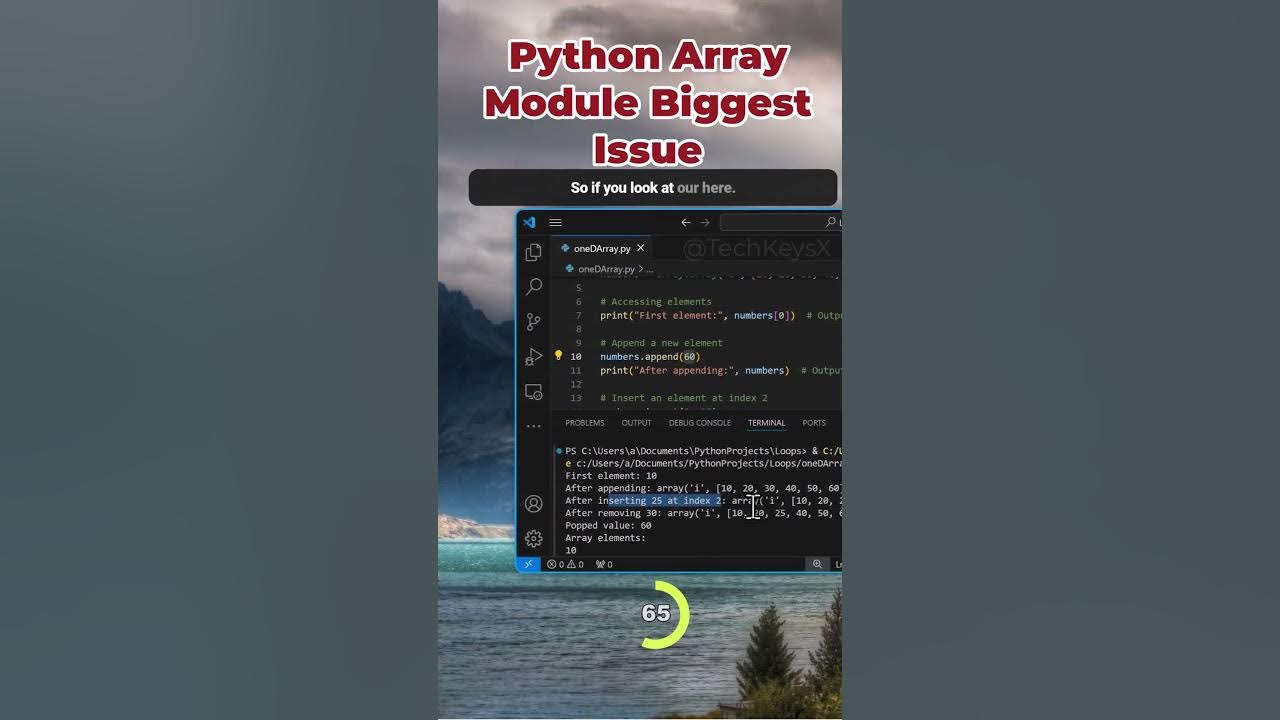Open the Remote Explorer view
Screen dimensions: 1280x720
534,392
